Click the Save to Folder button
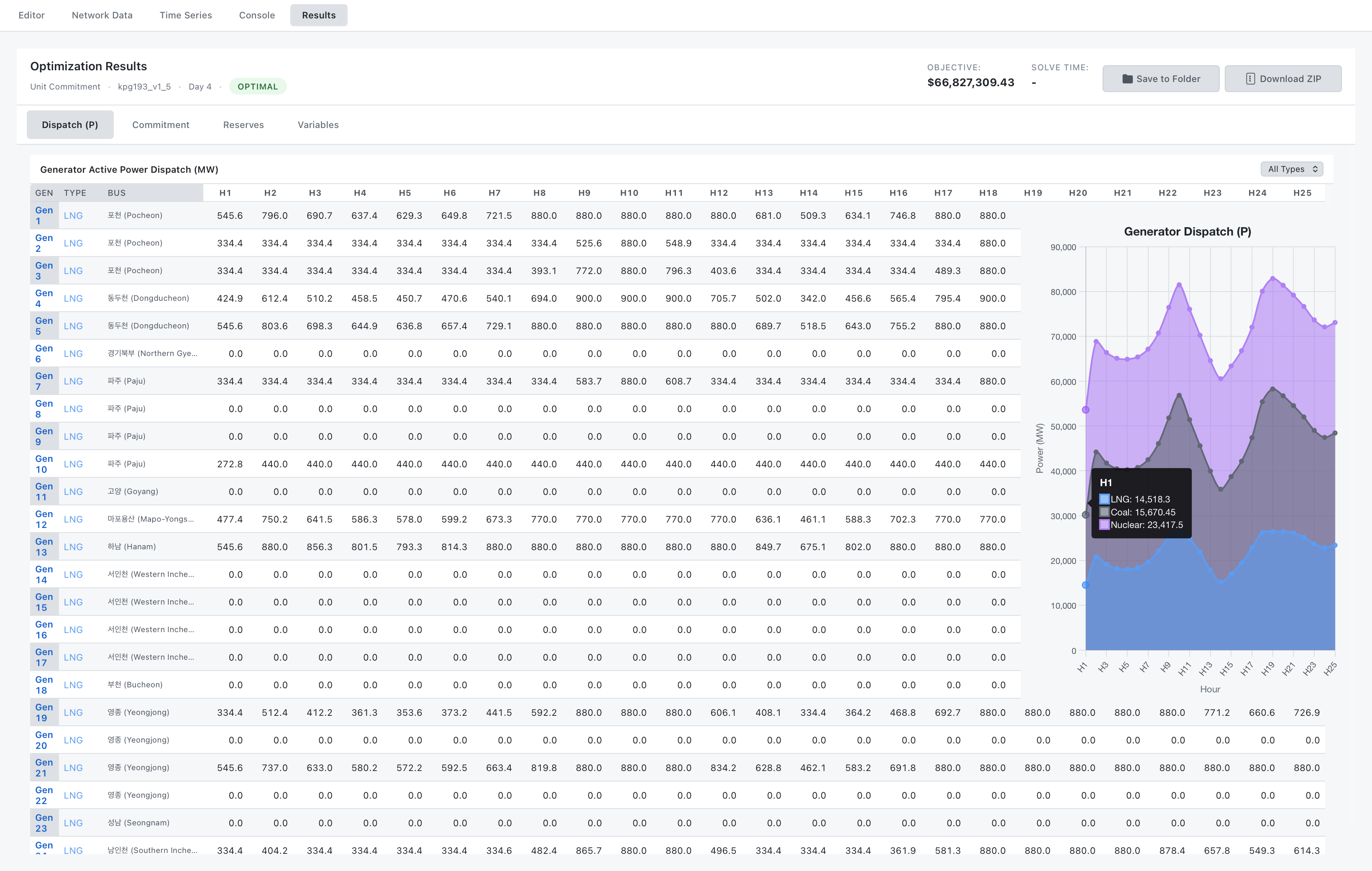1372x871 pixels. 1161,79
